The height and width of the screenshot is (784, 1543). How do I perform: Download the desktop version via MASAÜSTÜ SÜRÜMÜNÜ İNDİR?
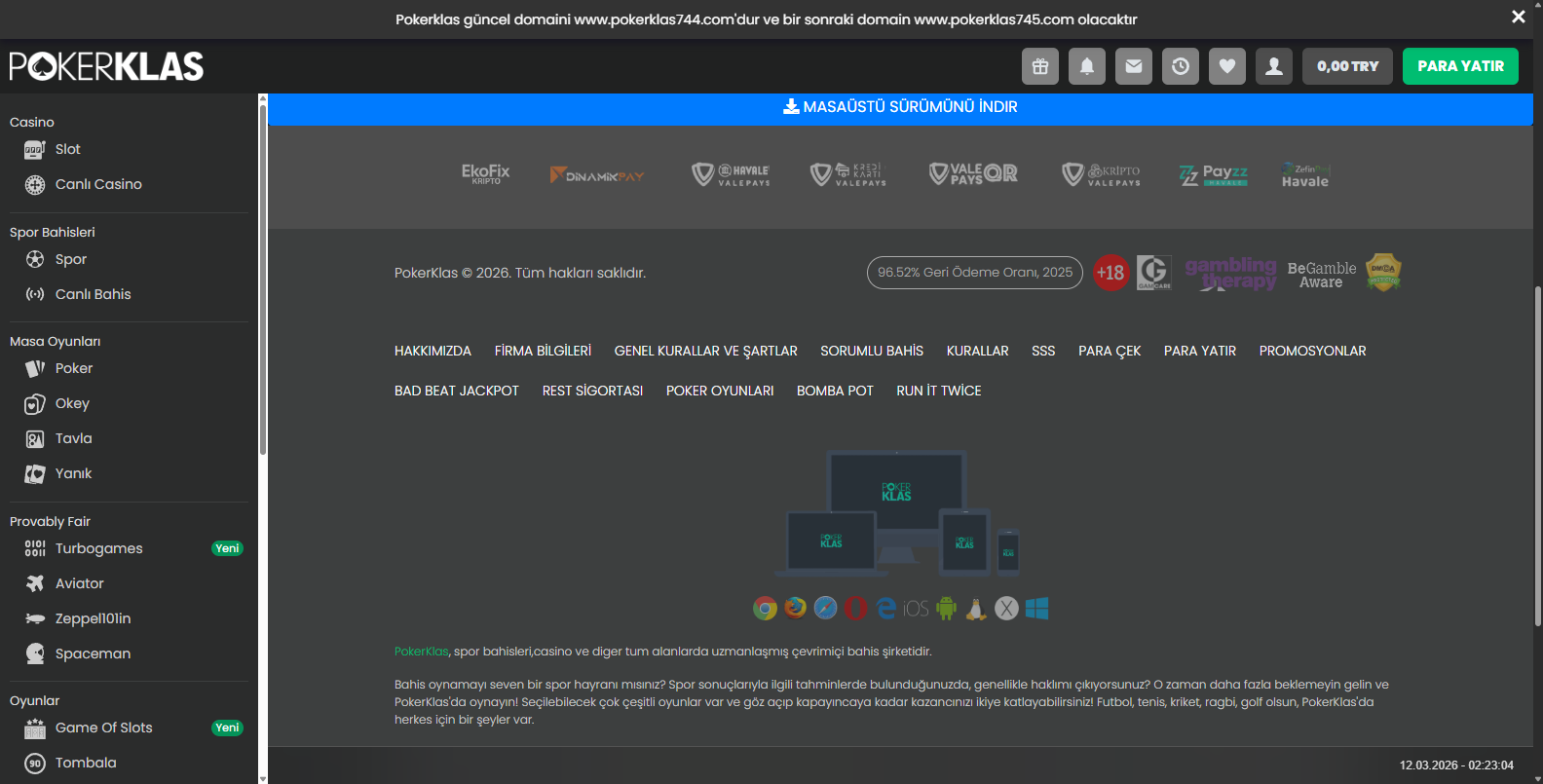point(900,107)
